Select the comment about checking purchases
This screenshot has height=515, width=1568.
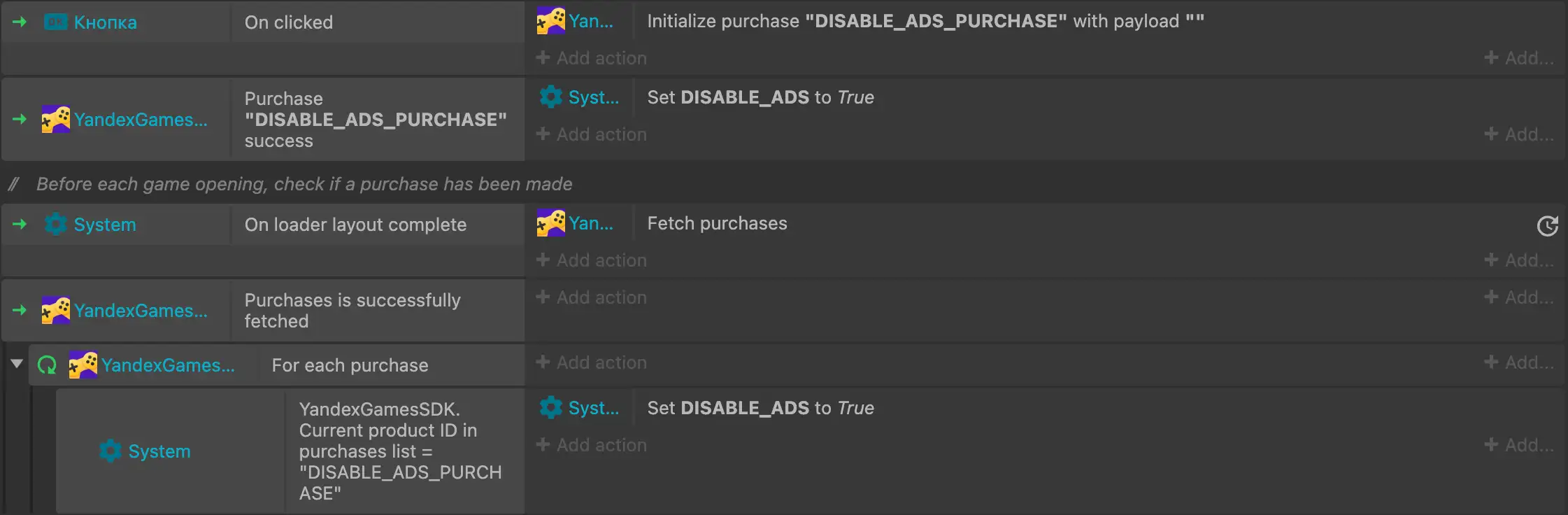click(x=304, y=184)
